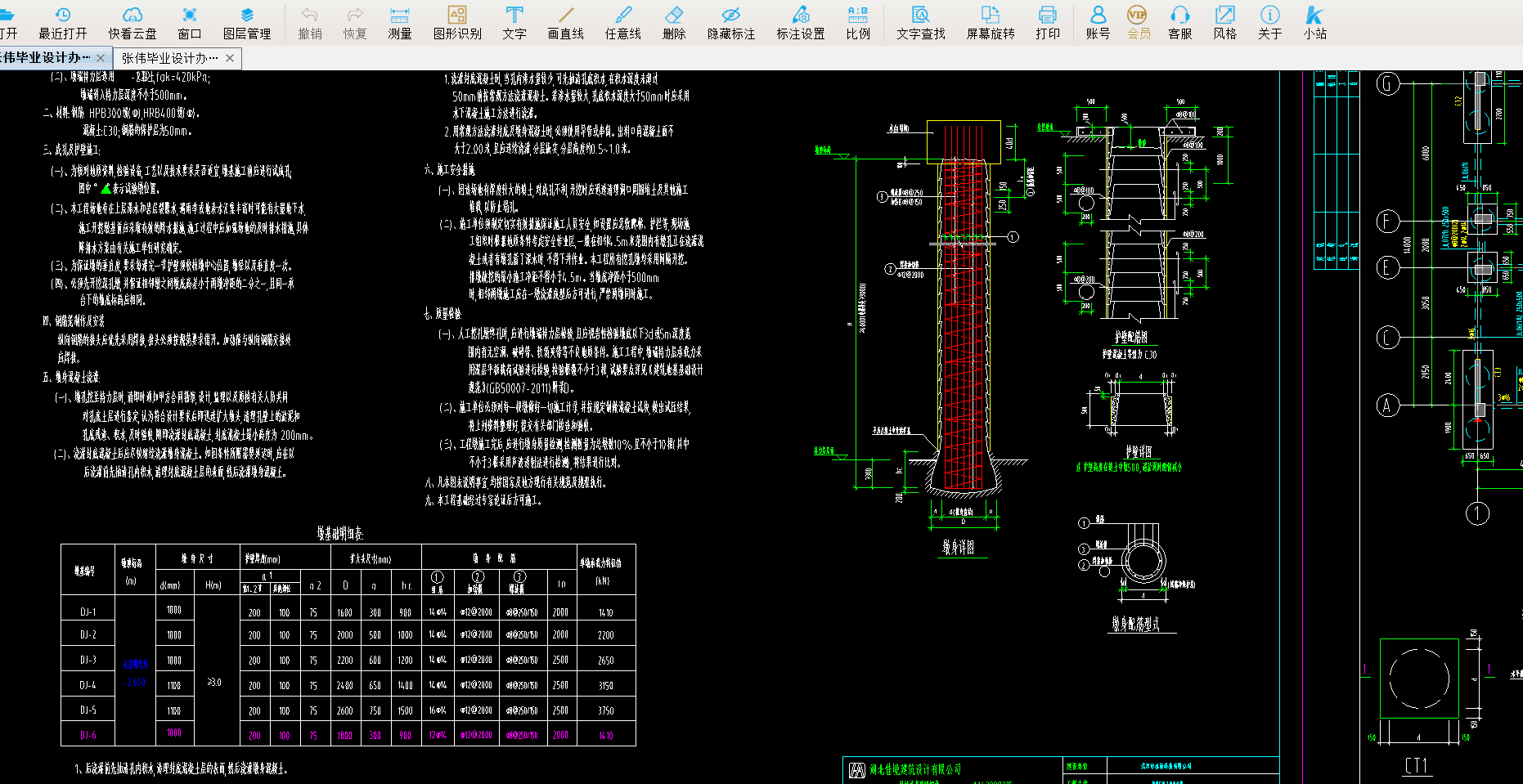Click axis bubble G in the drawing
The image size is (1523, 784).
(x=1388, y=83)
